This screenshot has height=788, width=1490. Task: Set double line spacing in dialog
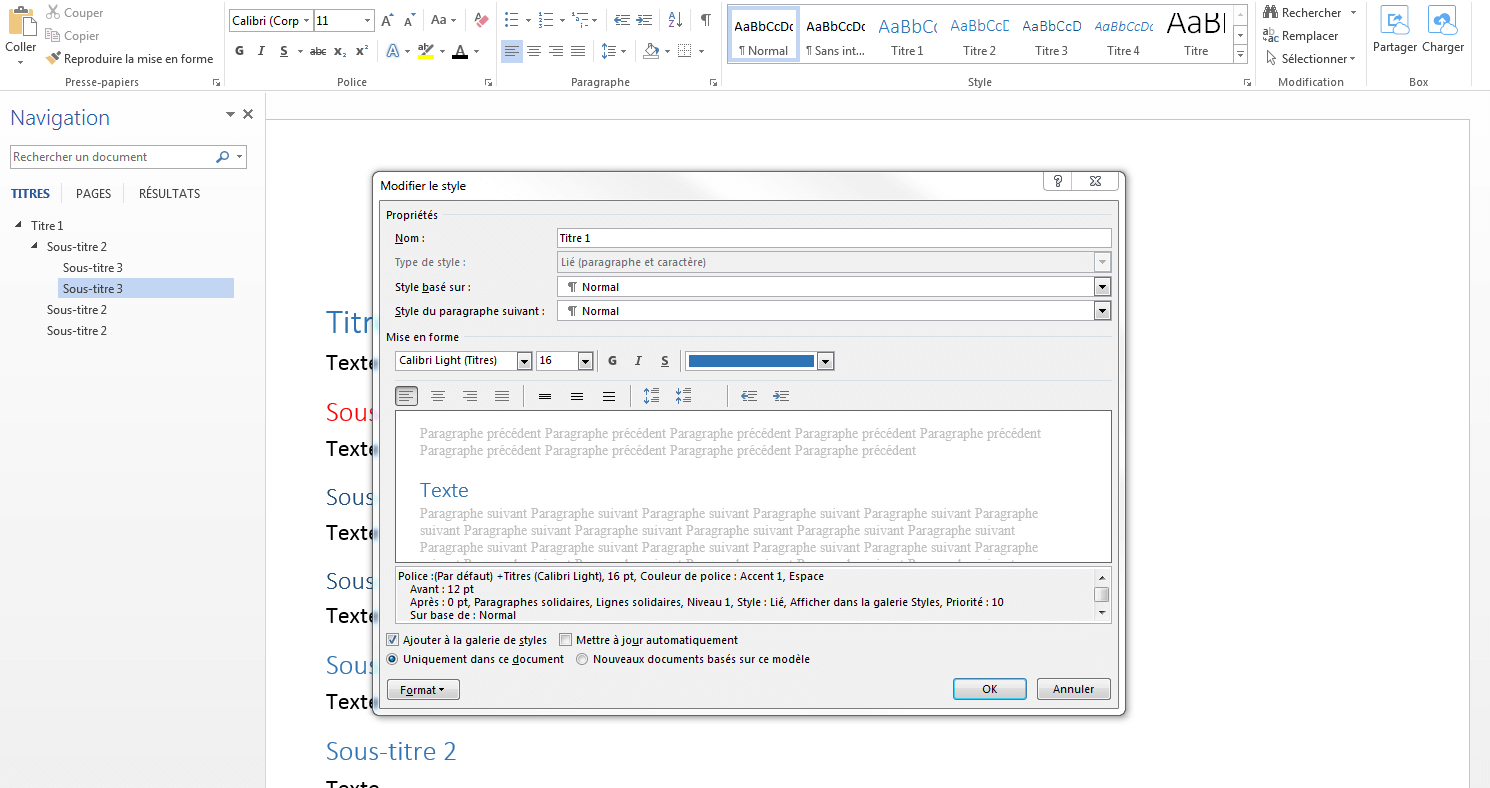[609, 397]
